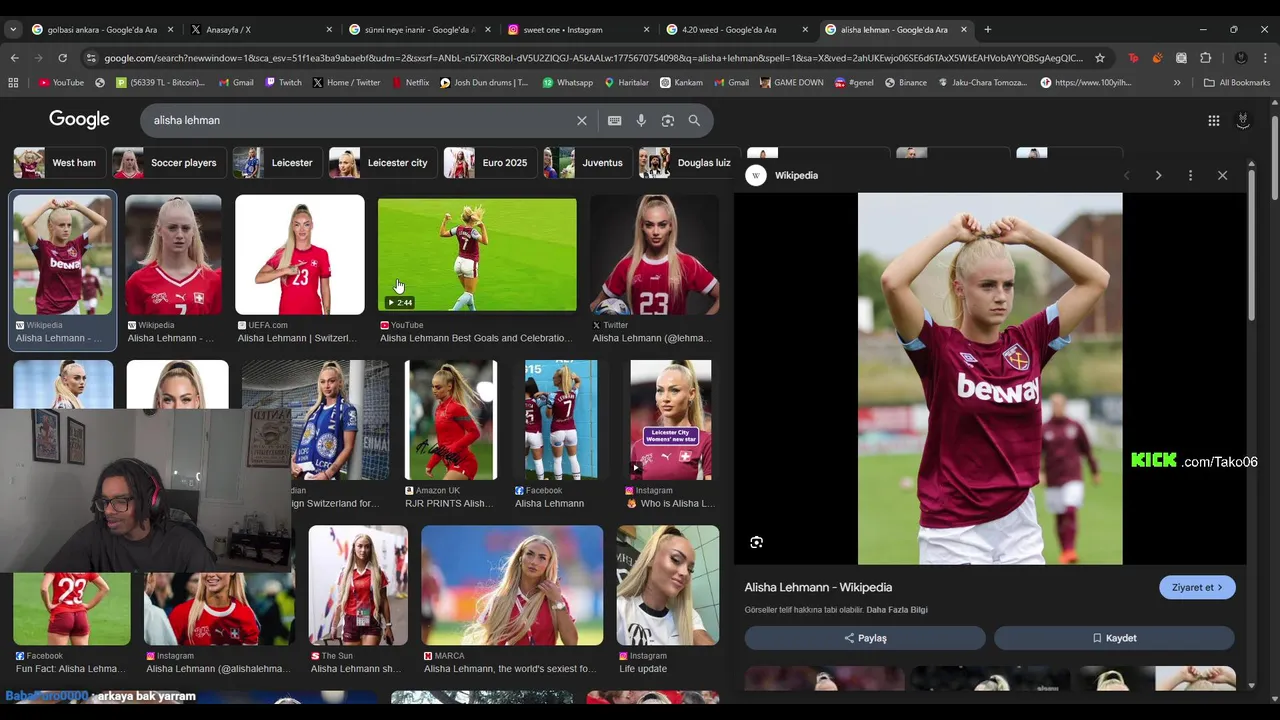Viewport: 1280px width, 720px height.
Task: Open the Google account avatar
Action: coord(1243,120)
